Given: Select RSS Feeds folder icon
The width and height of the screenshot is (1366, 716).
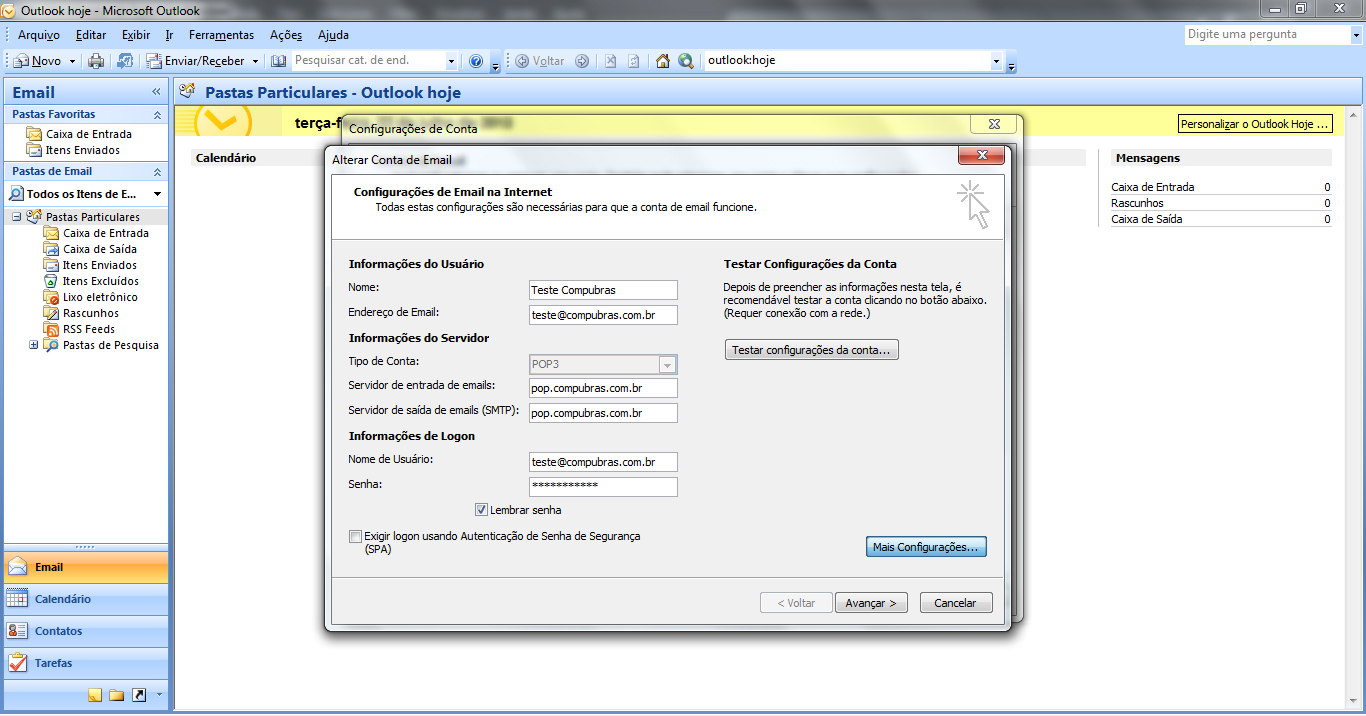Looking at the screenshot, I should [51, 329].
